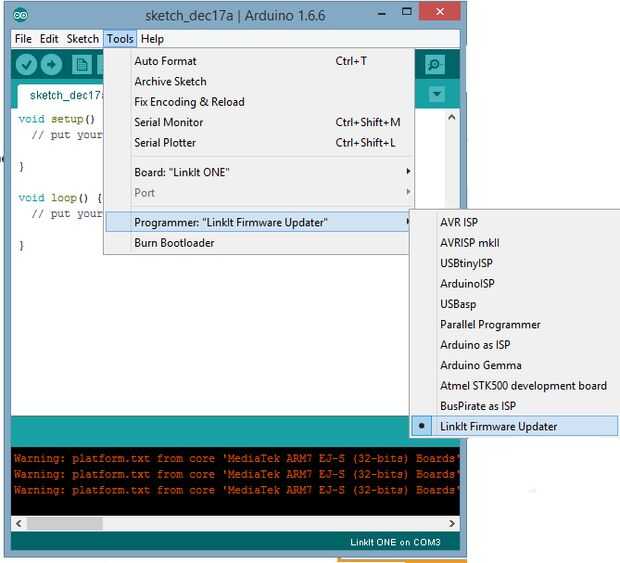This screenshot has height=563, width=620.
Task: Click Burn Bootloader
Action: point(174,243)
